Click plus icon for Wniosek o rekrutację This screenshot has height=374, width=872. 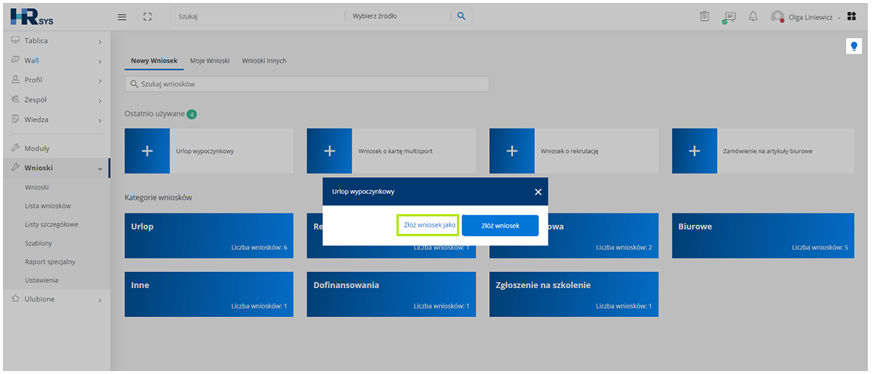512,151
